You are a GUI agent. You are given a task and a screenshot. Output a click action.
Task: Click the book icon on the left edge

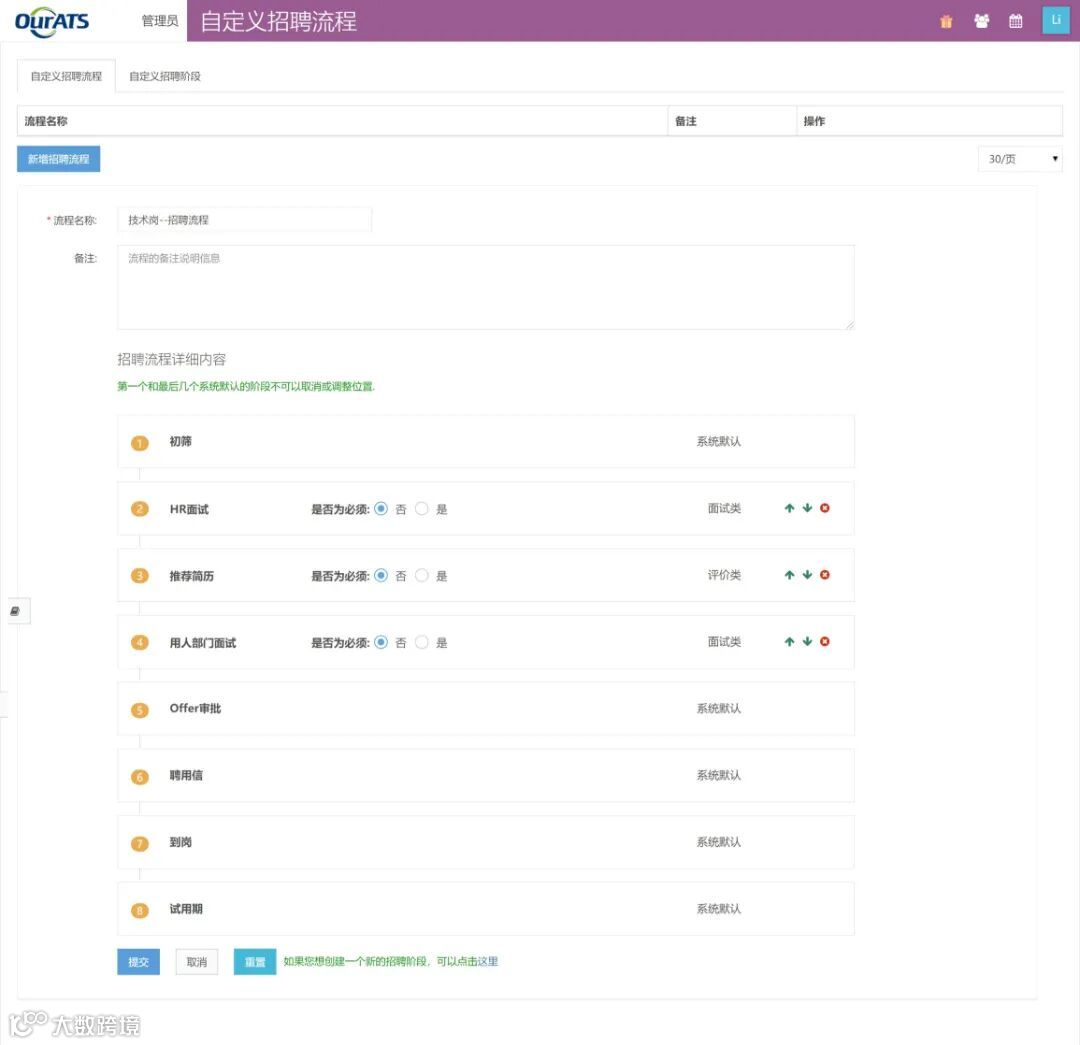point(15,611)
